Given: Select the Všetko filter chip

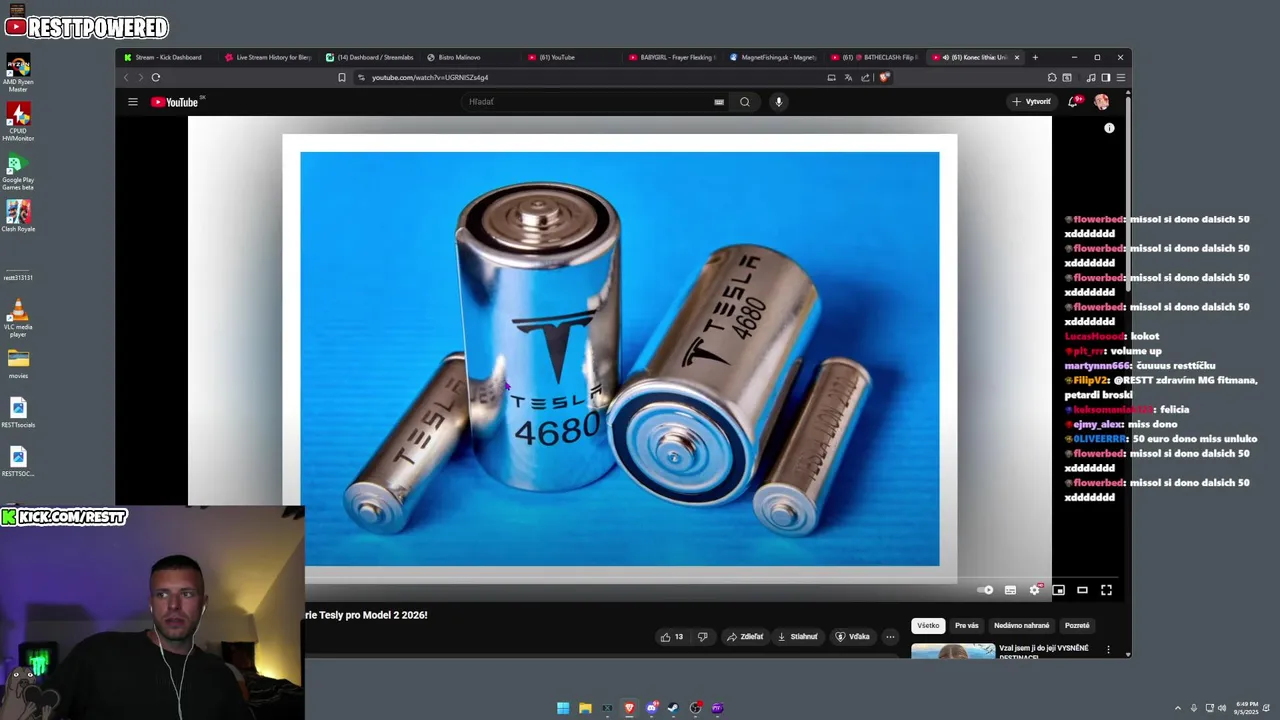Looking at the screenshot, I should [x=928, y=626].
